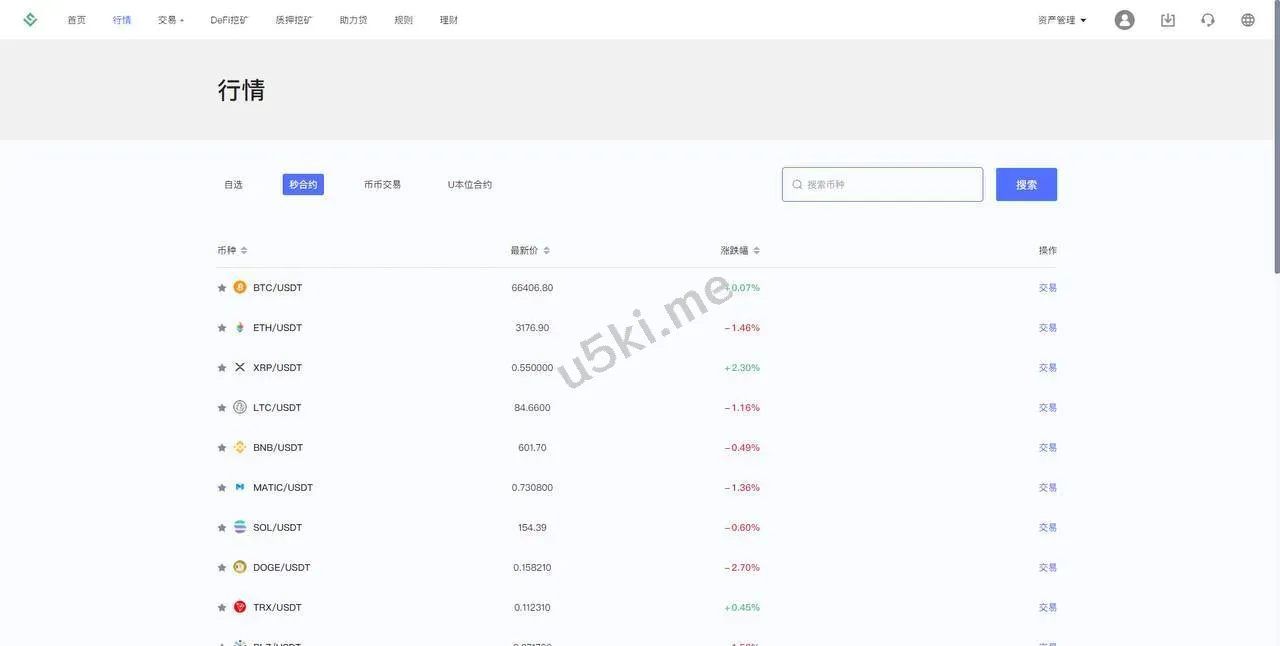Sort the list by 涨跌幅 column arrows
The image size is (1280, 646).
tap(756, 251)
